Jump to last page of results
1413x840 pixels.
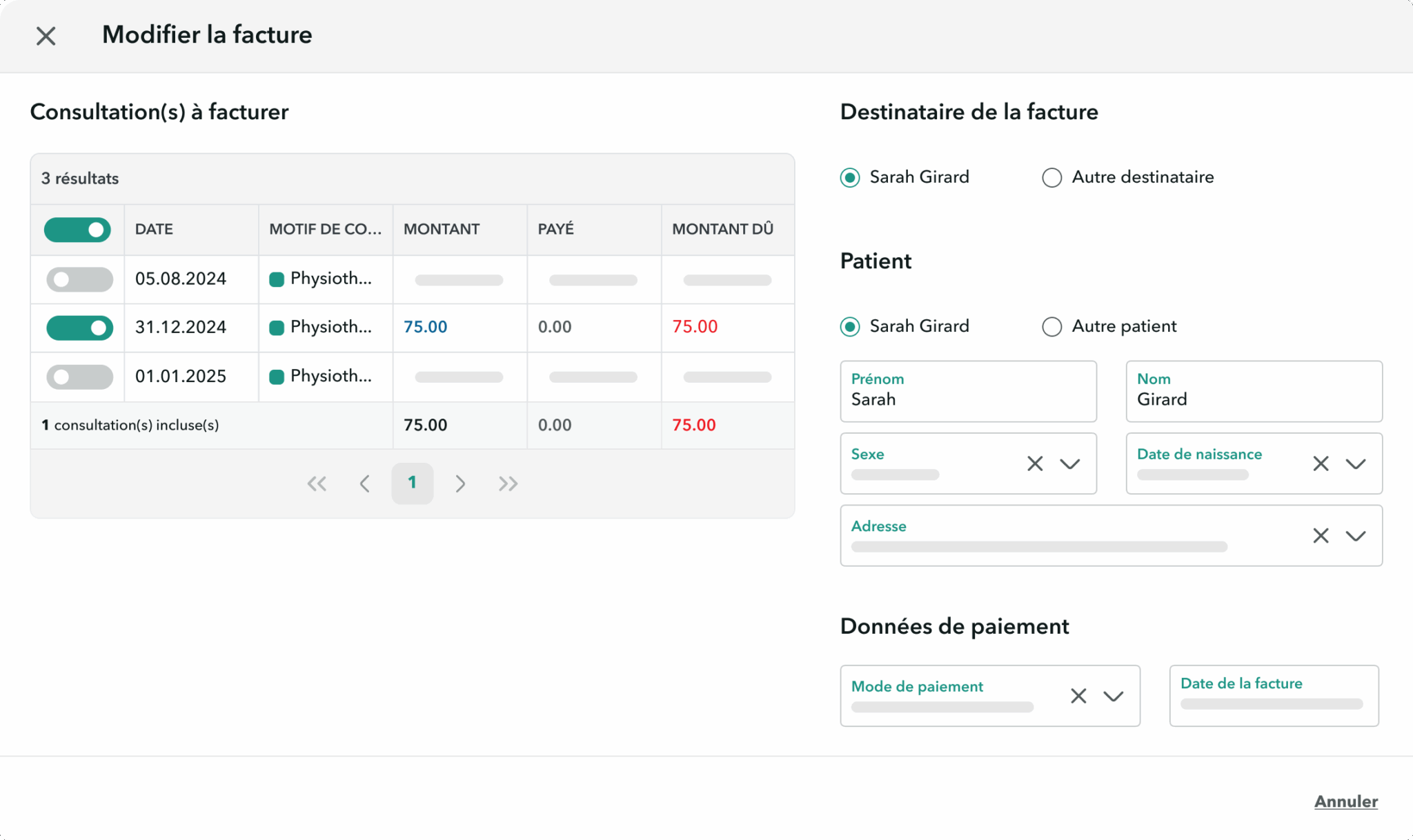click(508, 483)
